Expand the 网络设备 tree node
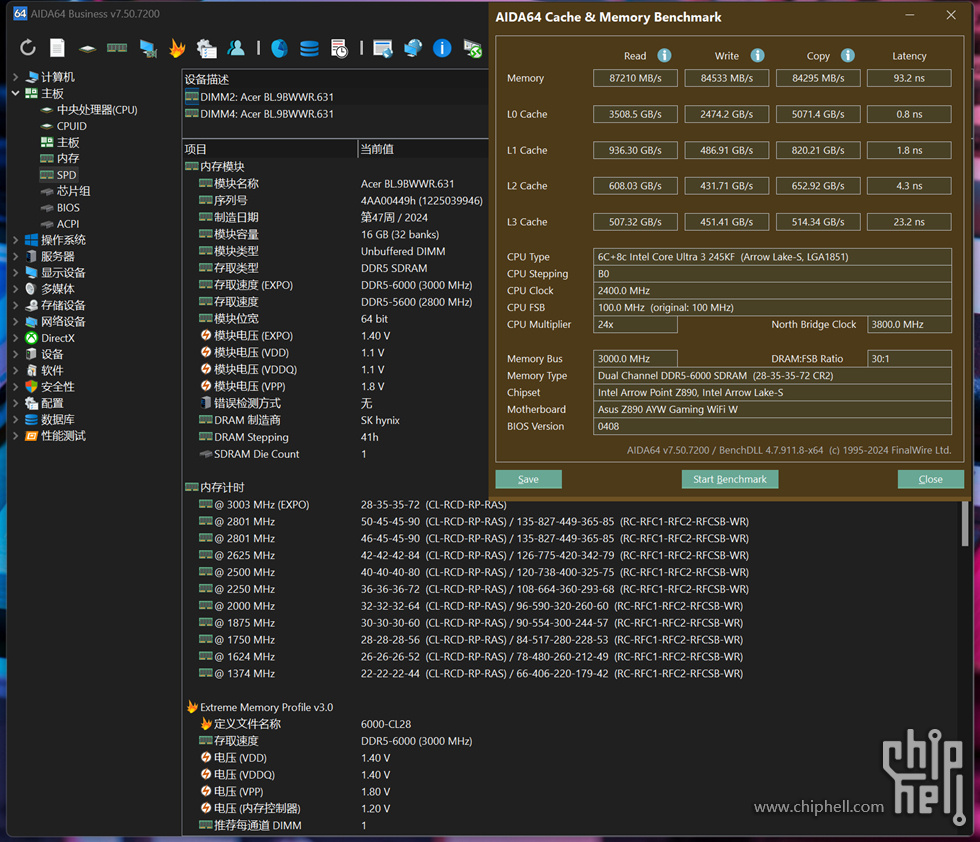Image resolution: width=980 pixels, height=842 pixels. click(16, 321)
